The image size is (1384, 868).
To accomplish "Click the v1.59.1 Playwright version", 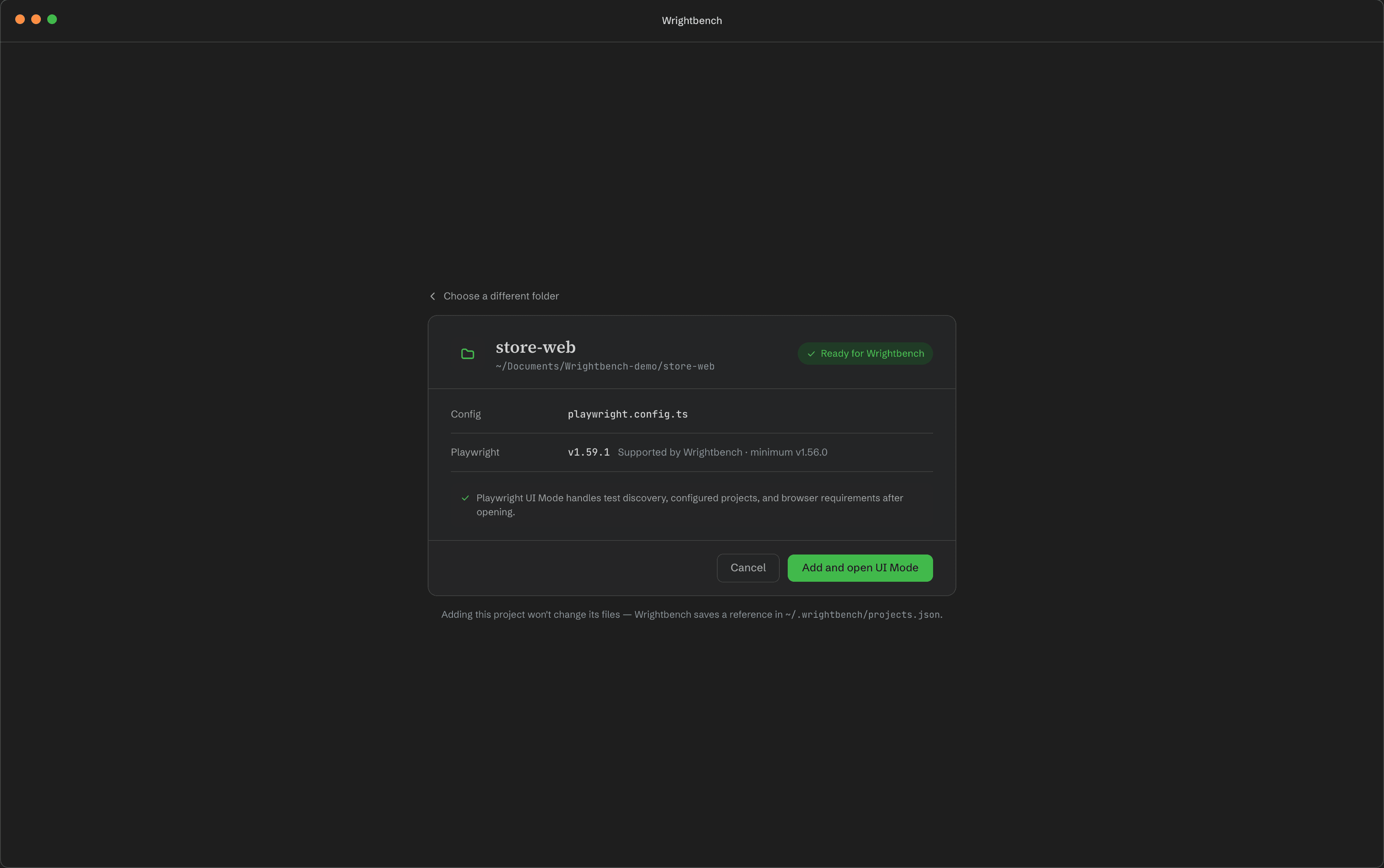I will [588, 452].
